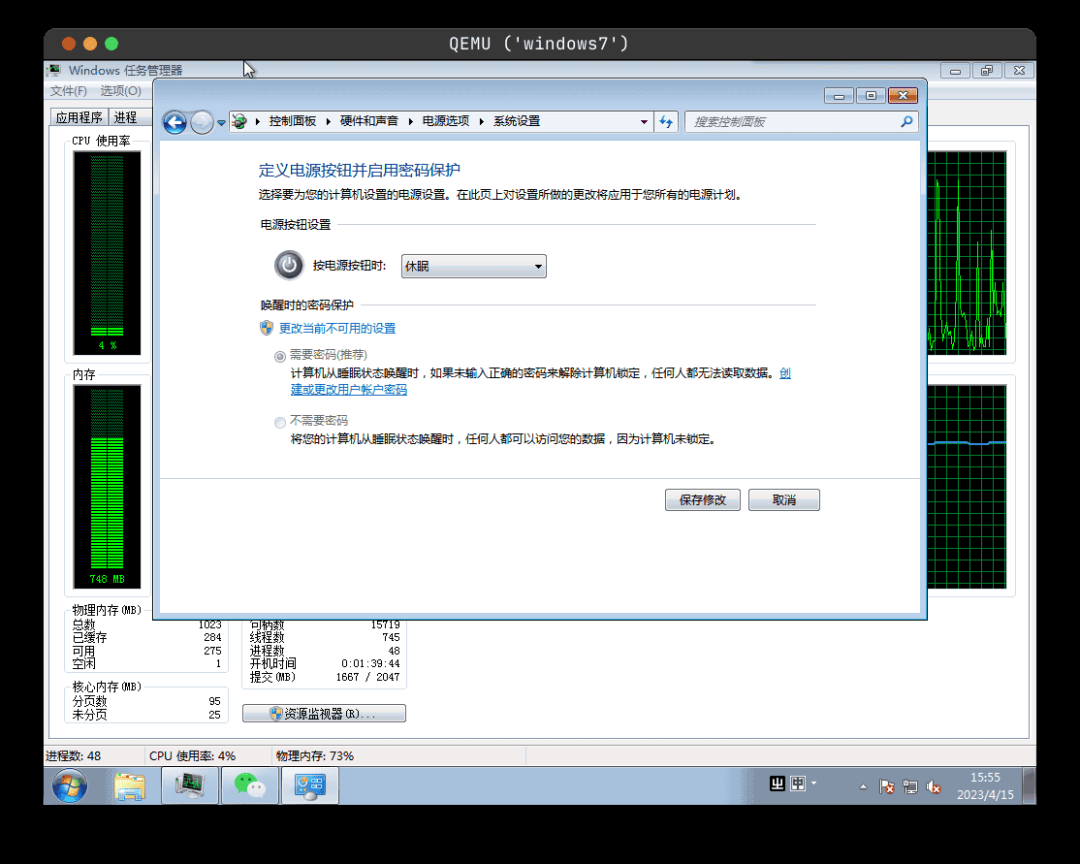
Task: Switch to the 进程 tab in Task Manager
Action: pyautogui.click(x=128, y=116)
